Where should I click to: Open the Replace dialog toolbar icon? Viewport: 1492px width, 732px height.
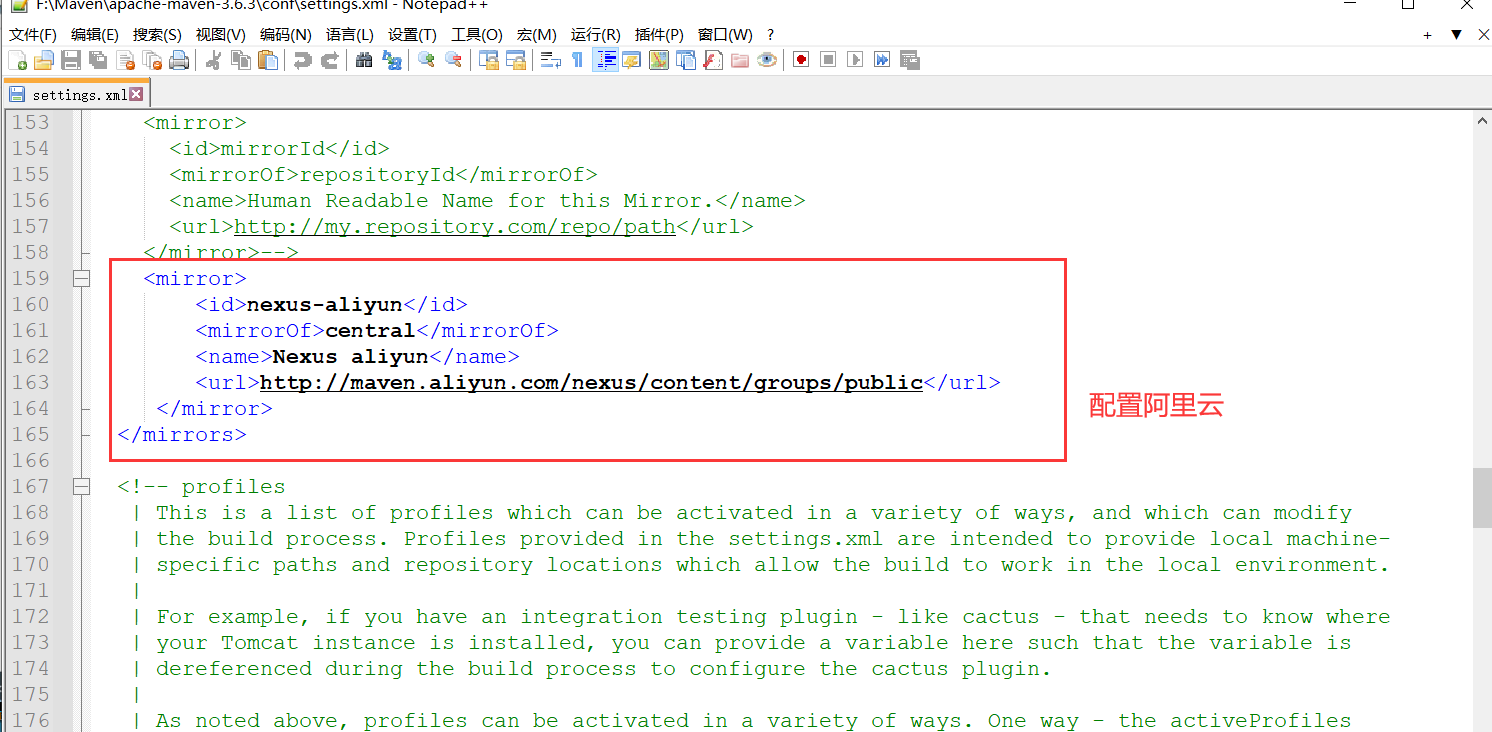click(x=392, y=61)
